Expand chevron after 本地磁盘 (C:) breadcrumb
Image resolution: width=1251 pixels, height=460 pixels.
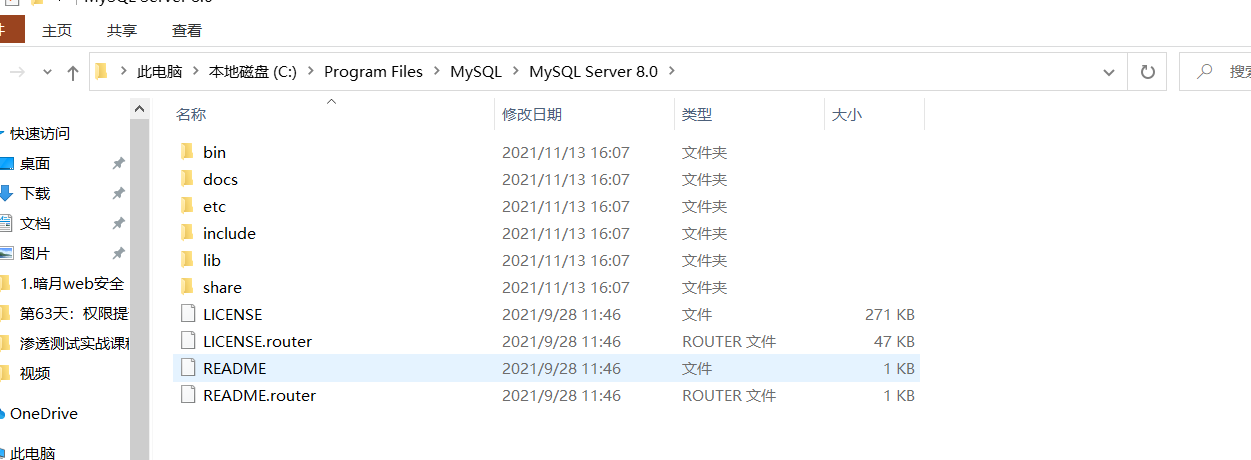[311, 72]
